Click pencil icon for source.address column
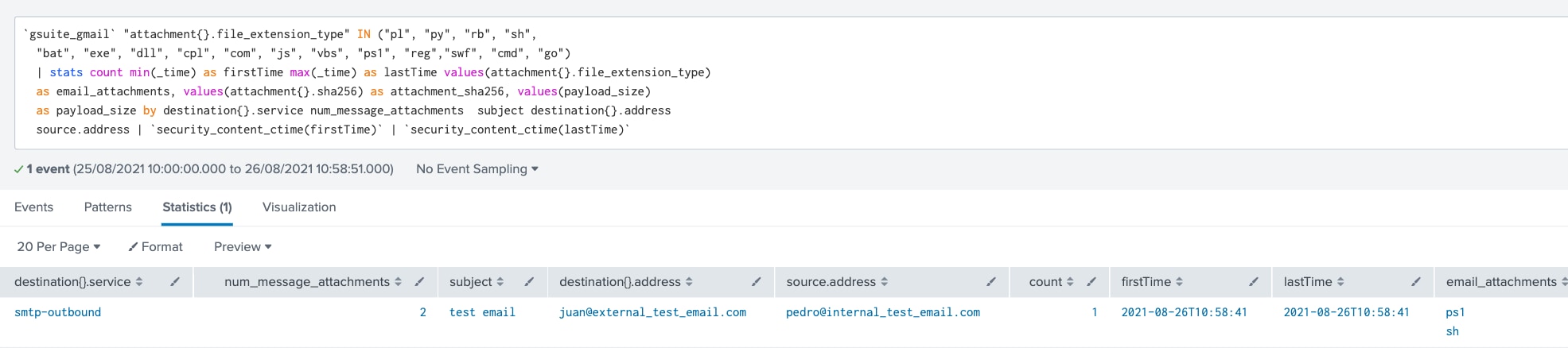Viewport: 1568px width, 348px height. (x=991, y=281)
